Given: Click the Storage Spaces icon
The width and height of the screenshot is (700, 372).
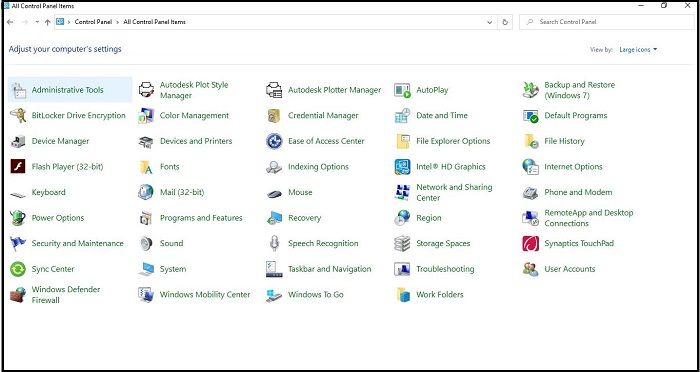Looking at the screenshot, I should pyautogui.click(x=402, y=243).
